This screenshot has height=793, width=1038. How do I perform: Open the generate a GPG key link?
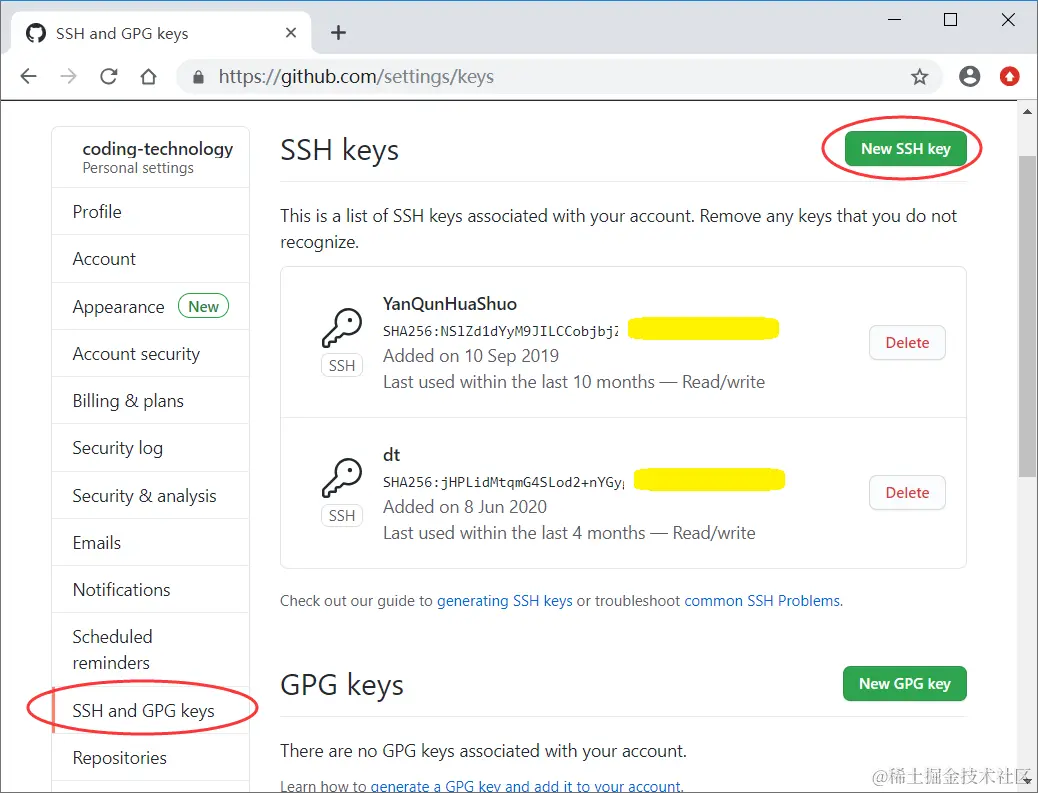[x=526, y=786]
